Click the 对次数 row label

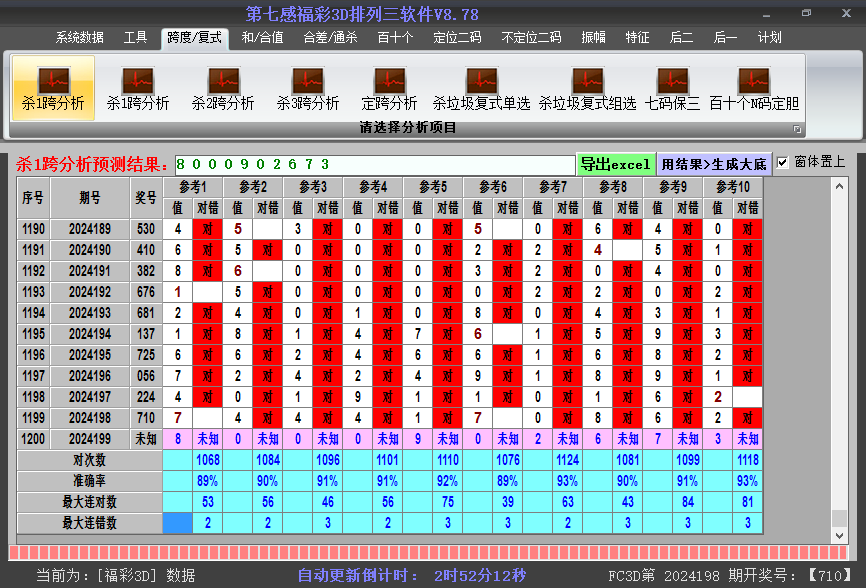pos(89,460)
